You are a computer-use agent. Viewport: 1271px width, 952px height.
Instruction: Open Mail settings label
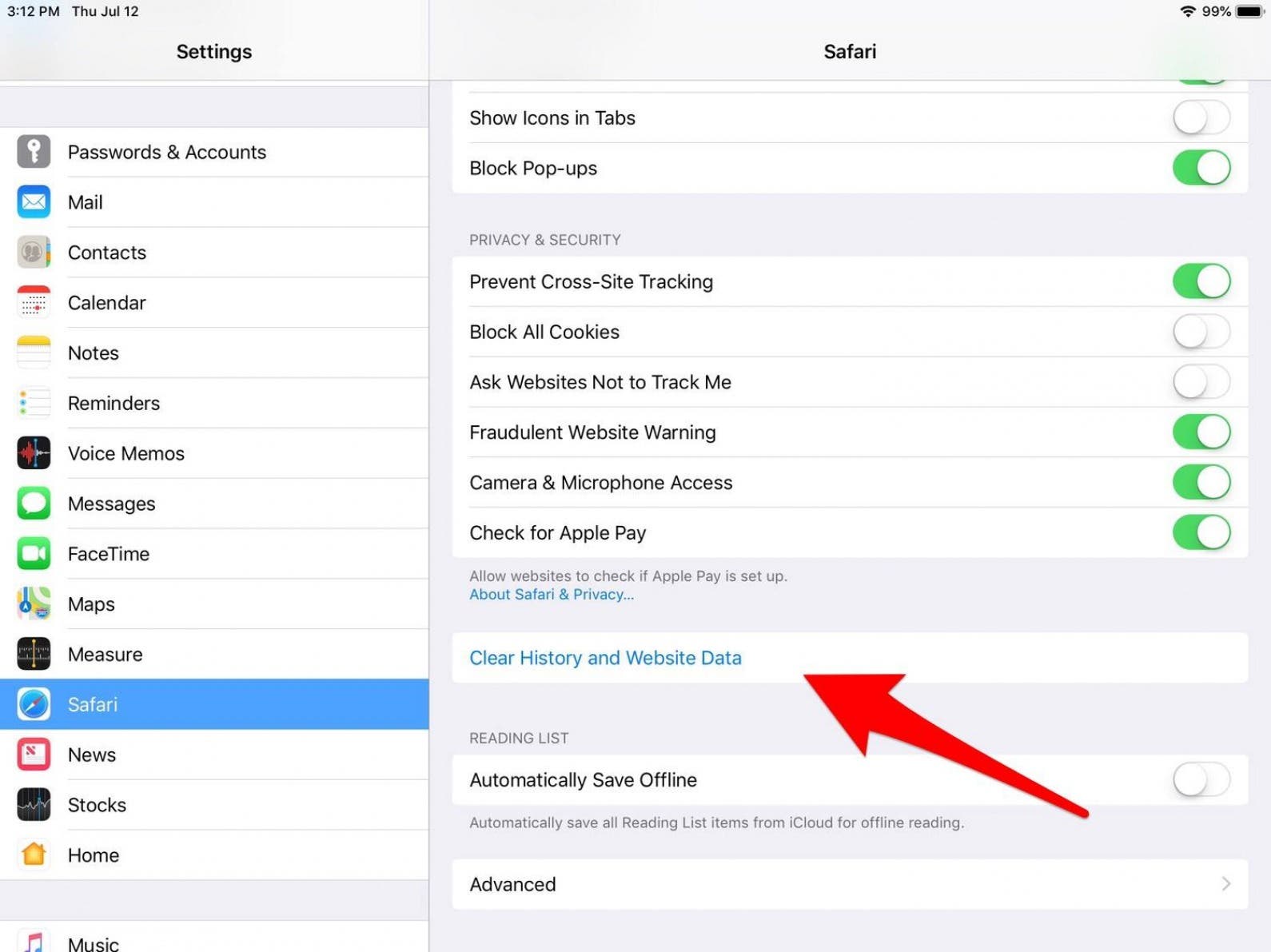[85, 202]
